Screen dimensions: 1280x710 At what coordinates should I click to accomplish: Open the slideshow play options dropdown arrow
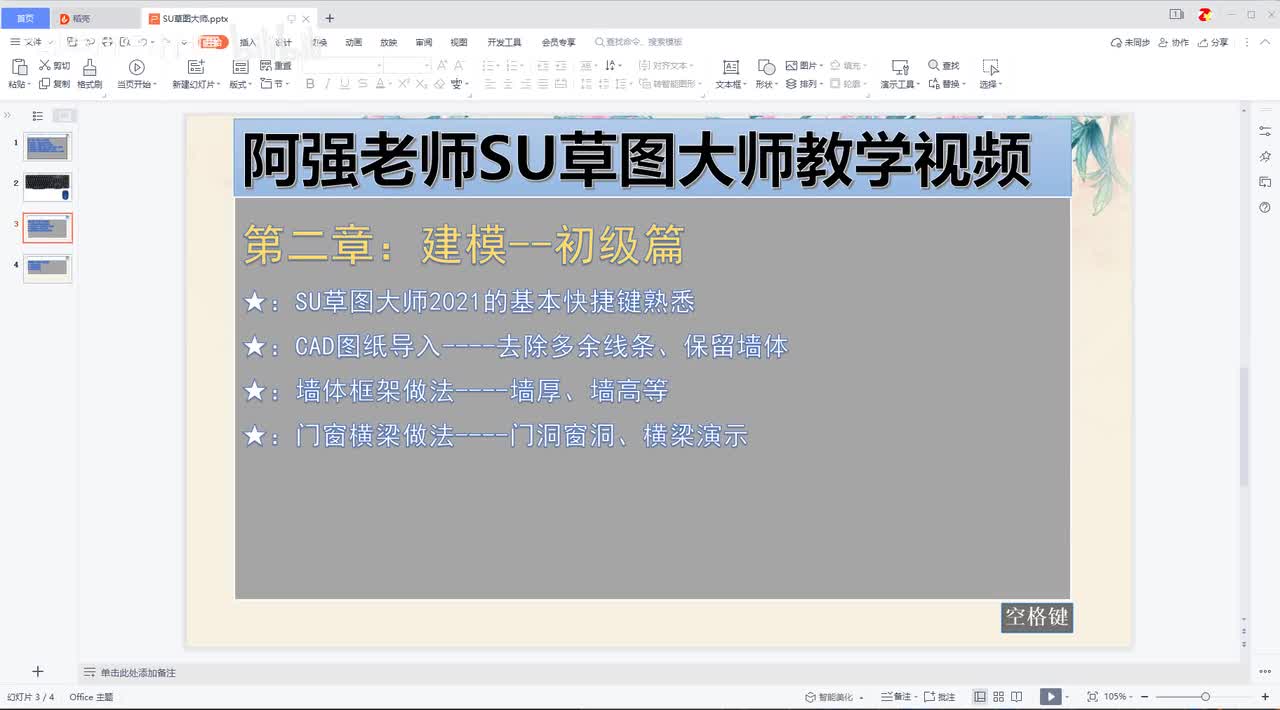point(1067,696)
